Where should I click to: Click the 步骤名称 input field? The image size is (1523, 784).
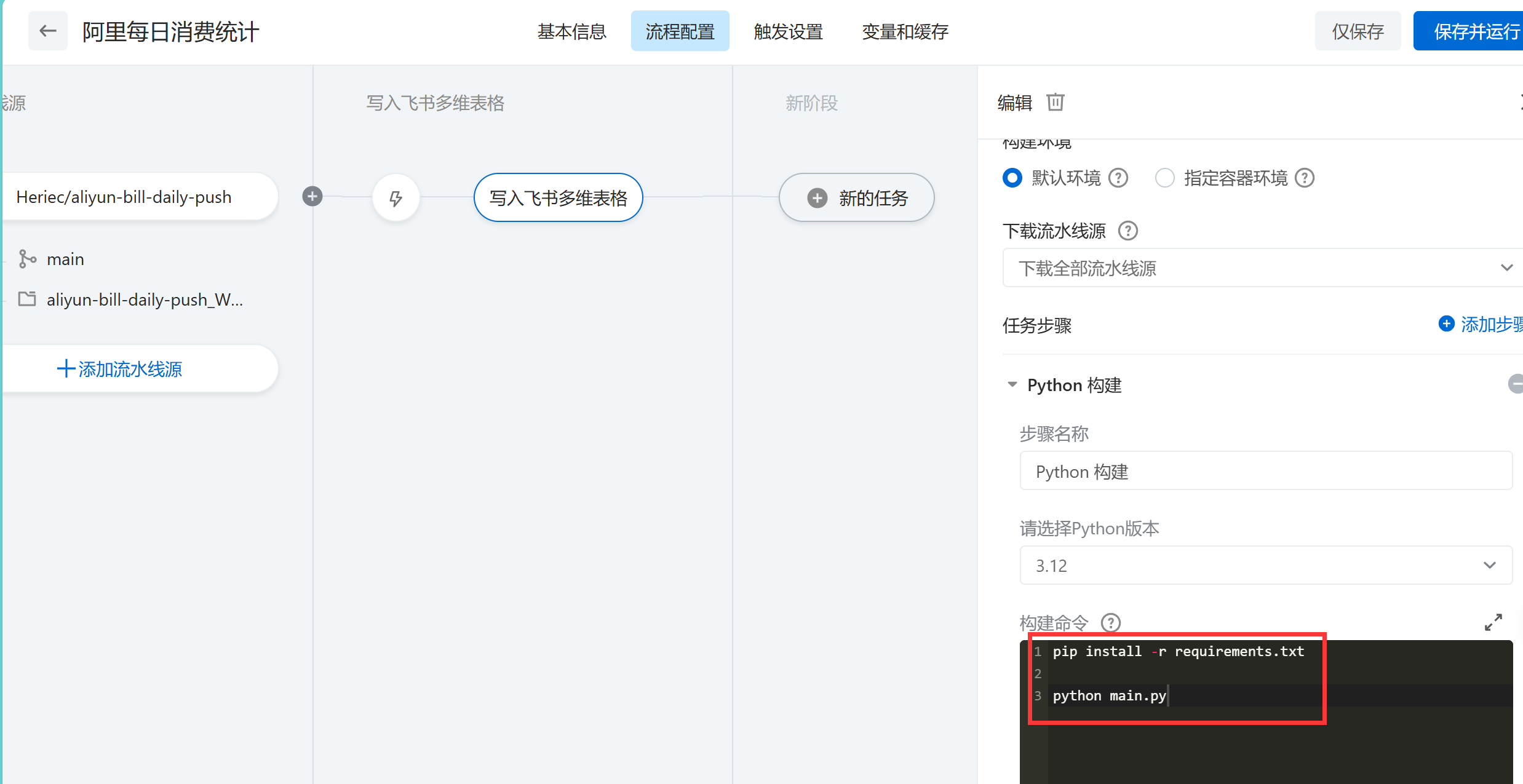coord(1265,472)
